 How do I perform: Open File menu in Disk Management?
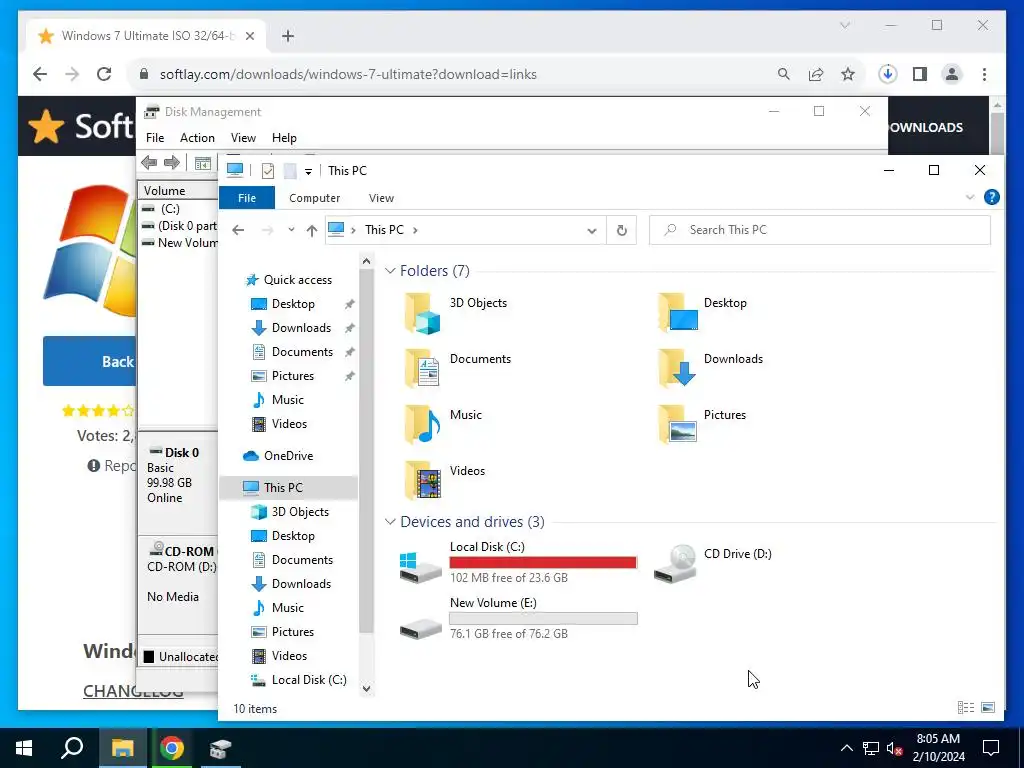pos(155,138)
